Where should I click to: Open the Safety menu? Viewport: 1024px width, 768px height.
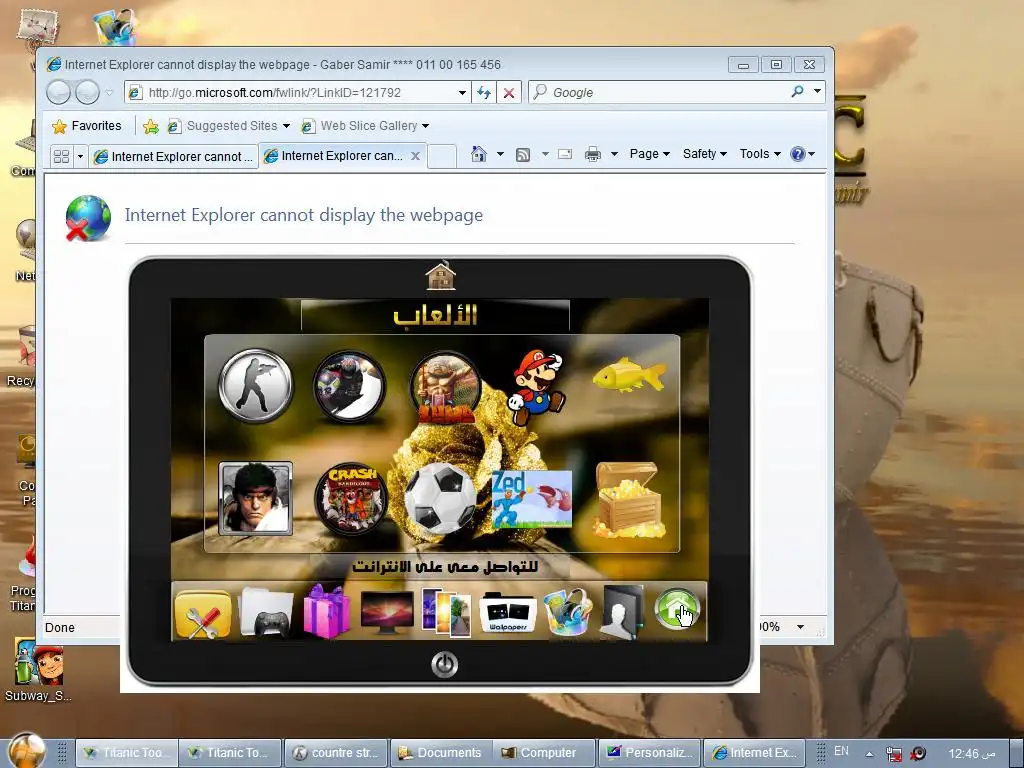pos(705,154)
